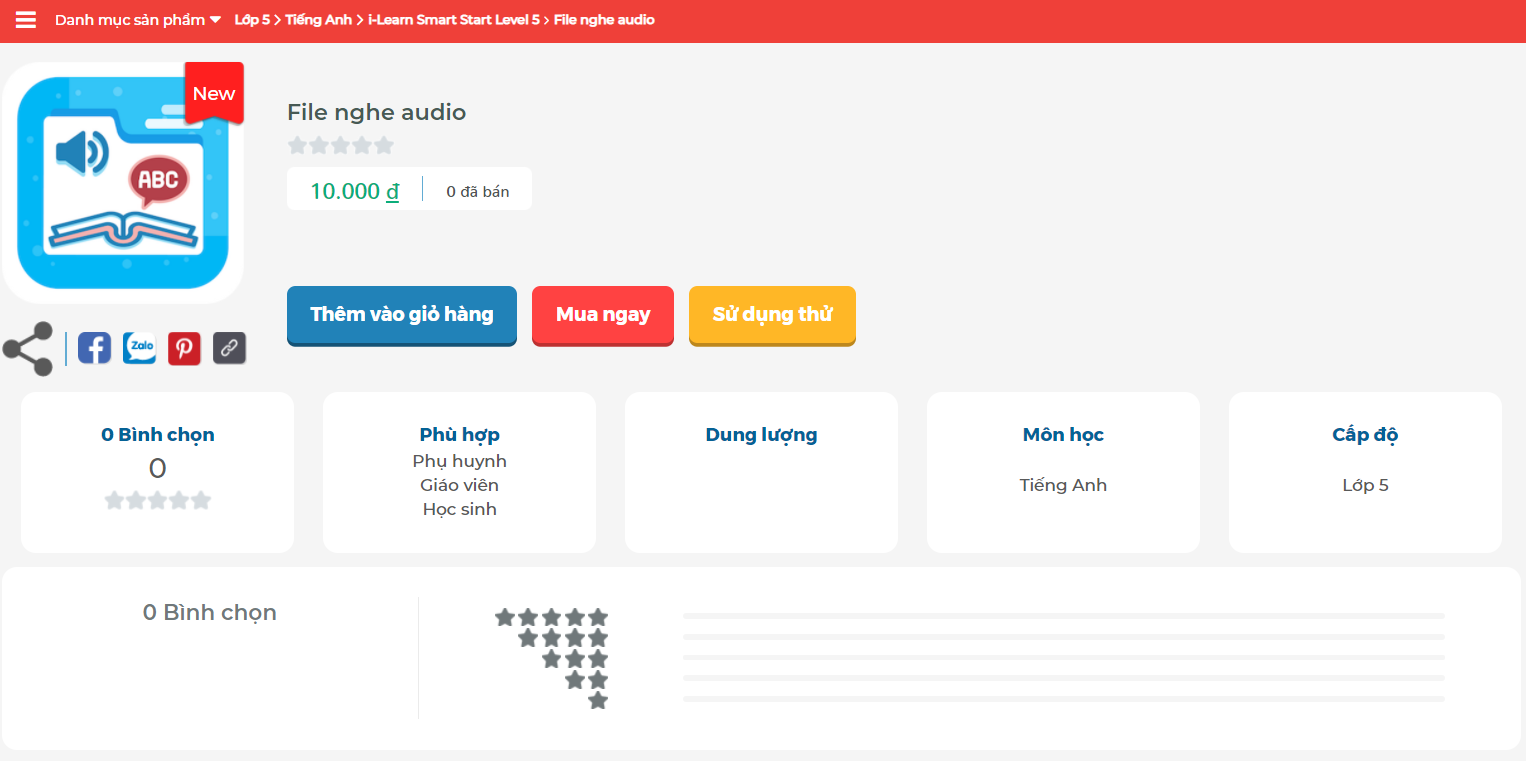This screenshot has width=1526, height=761.
Task: Click the red New badge
Action: 214,93
